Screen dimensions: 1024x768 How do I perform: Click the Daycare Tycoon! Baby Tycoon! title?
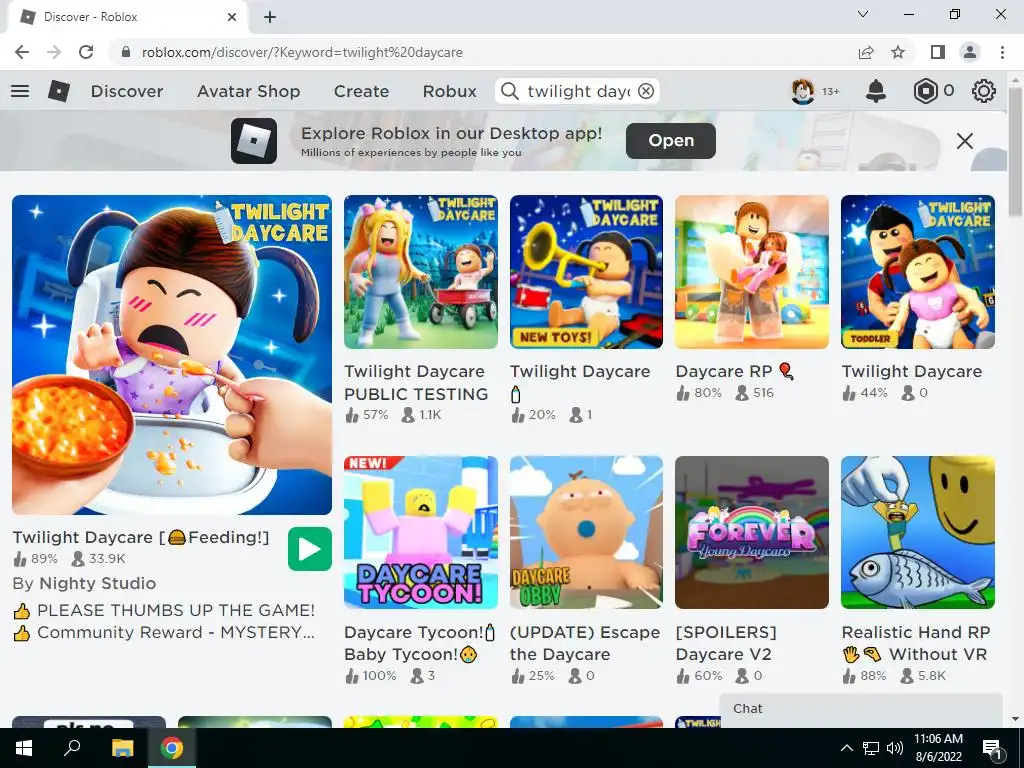point(419,643)
